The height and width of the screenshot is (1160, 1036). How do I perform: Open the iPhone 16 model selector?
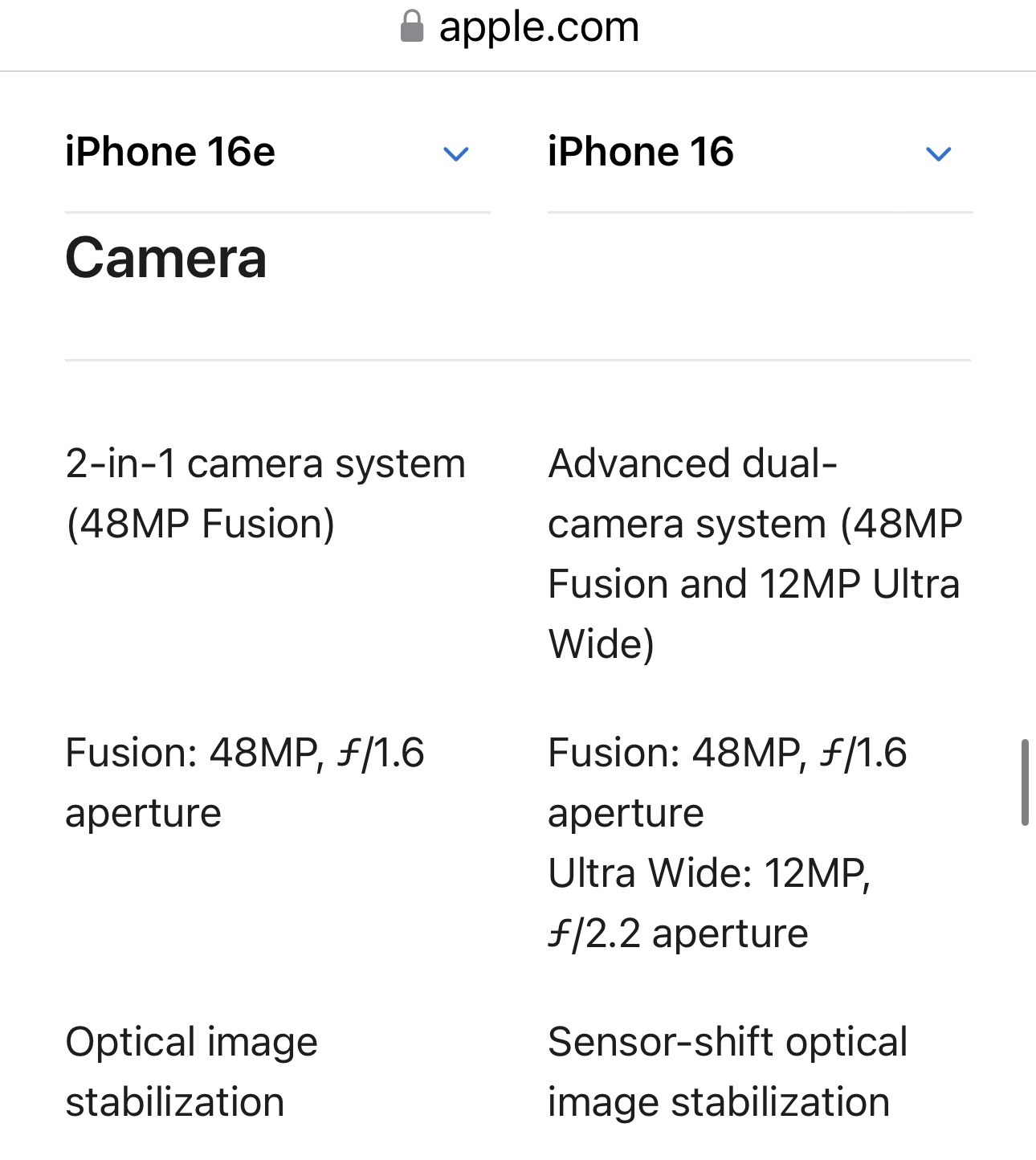(761, 152)
